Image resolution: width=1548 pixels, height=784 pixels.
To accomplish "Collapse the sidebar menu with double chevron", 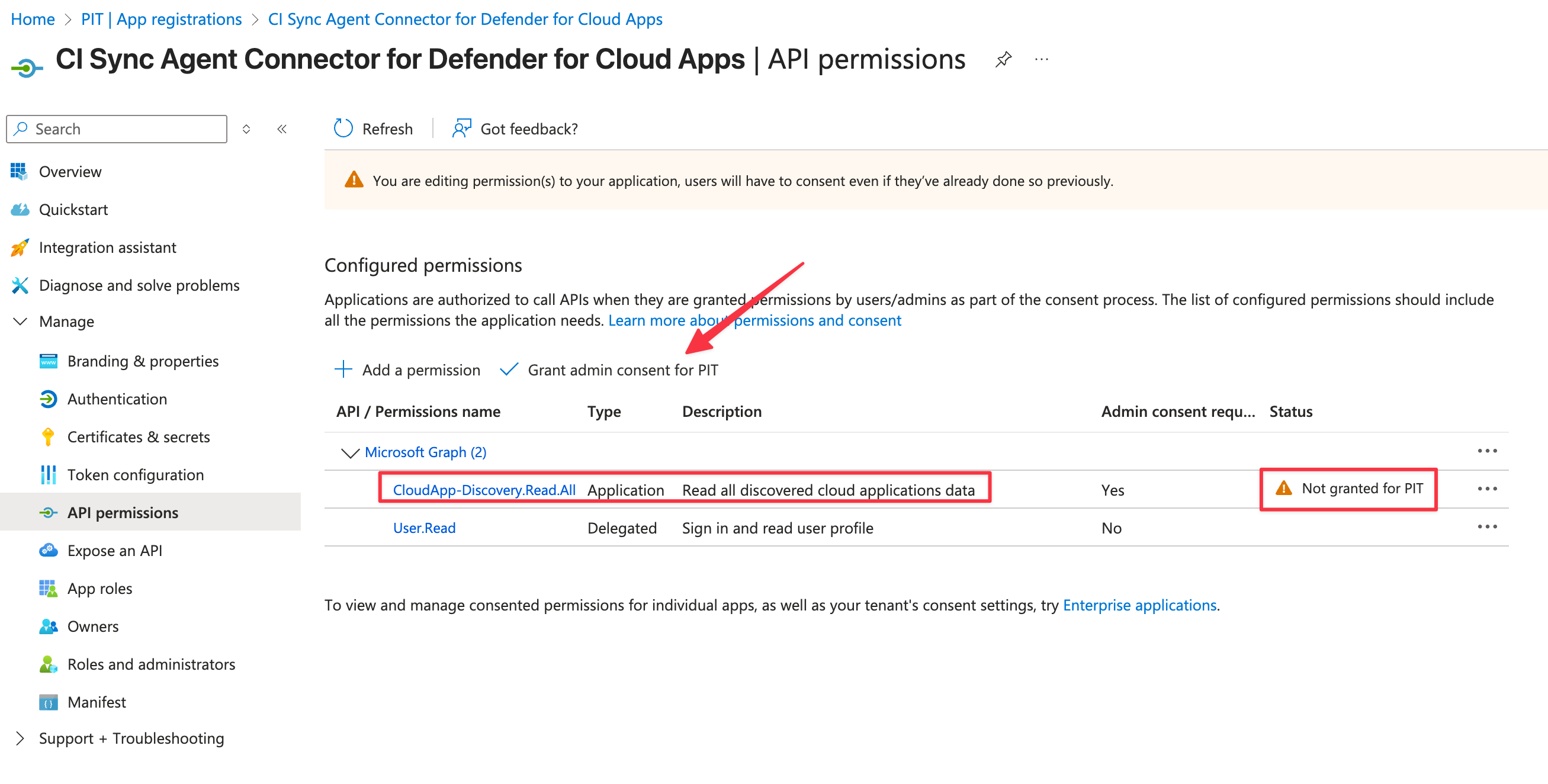I will pos(282,128).
